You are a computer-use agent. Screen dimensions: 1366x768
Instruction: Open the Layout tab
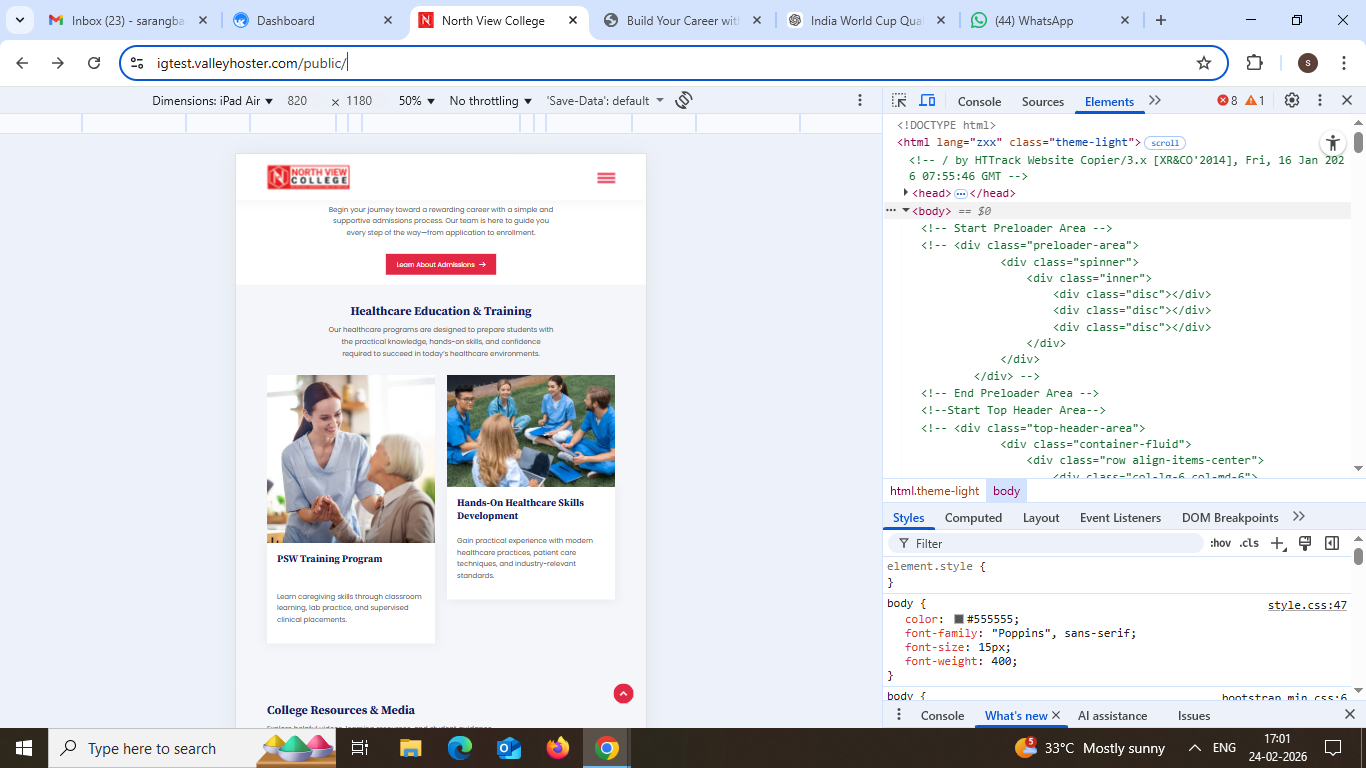click(1041, 518)
